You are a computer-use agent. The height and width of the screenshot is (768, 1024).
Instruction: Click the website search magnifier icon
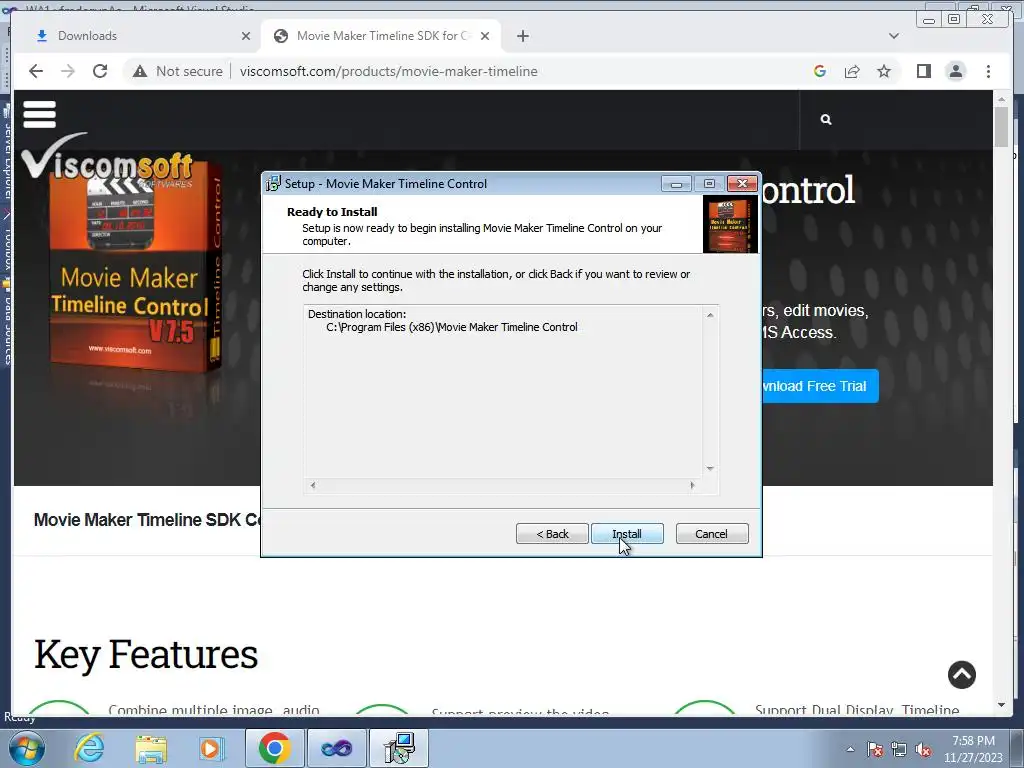pyautogui.click(x=826, y=120)
